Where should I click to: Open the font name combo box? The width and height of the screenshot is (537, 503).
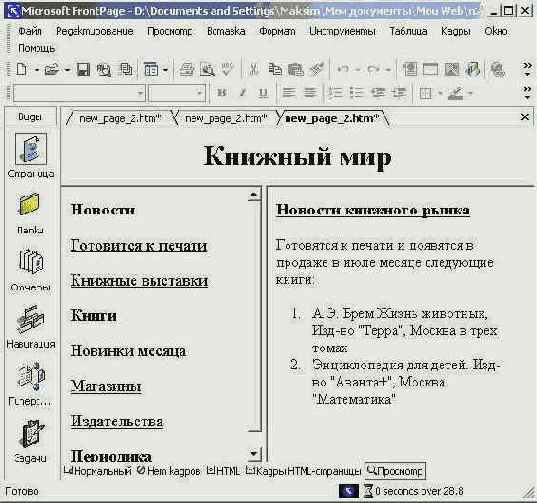(x=79, y=93)
